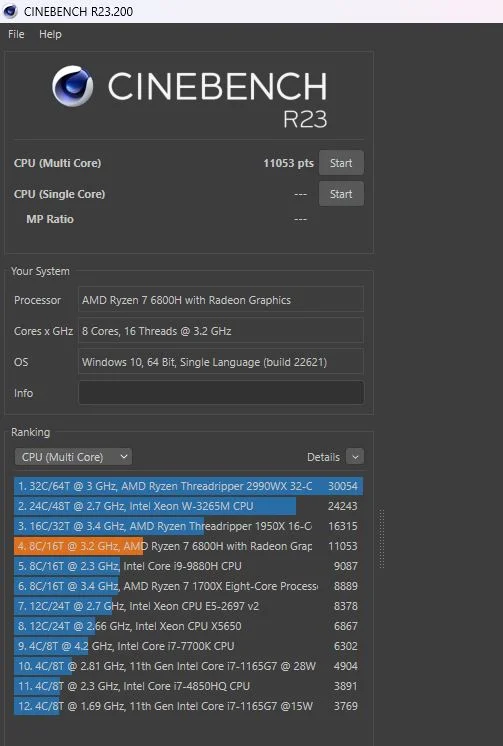Start the CPU Multi Core test
503x746 pixels.
[341, 163]
